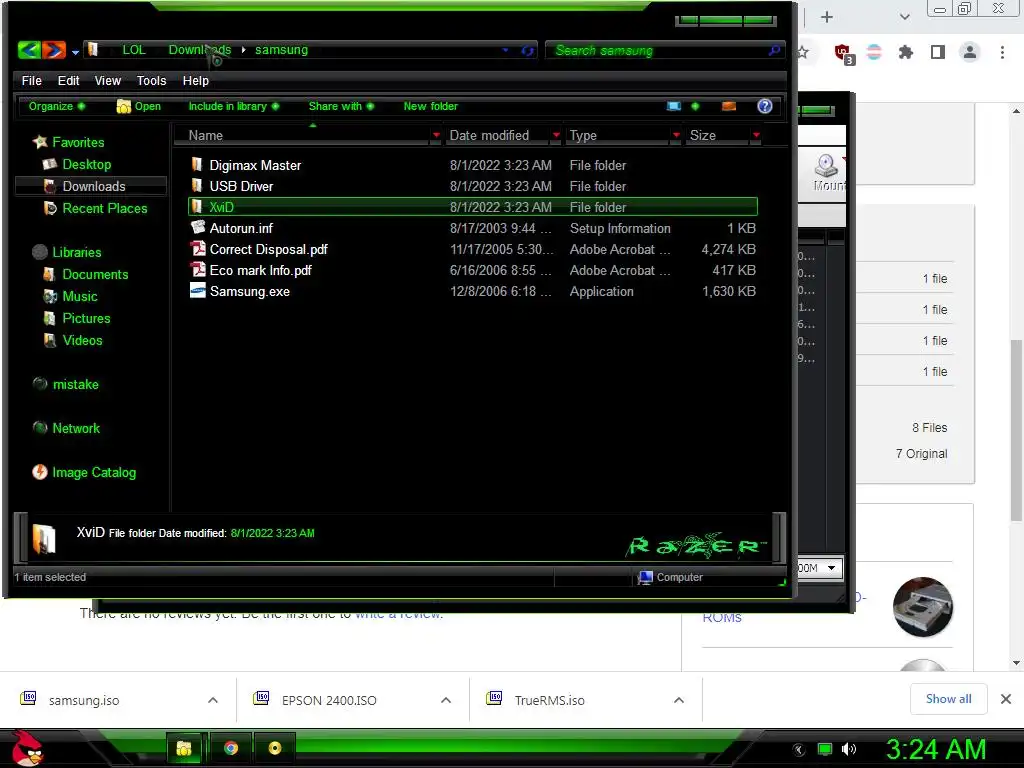Screen dimensions: 1024x768
Task: Click the change view icon
Action: [x=674, y=106]
